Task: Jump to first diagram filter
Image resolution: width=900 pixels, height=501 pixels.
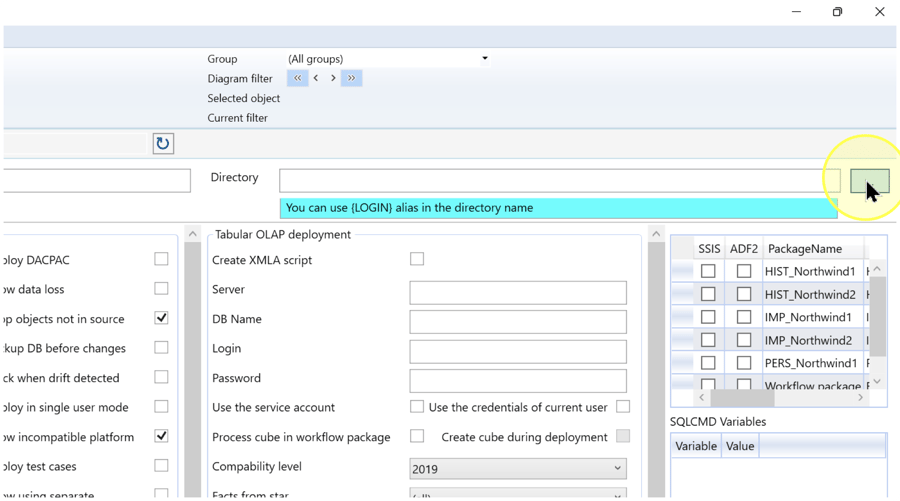Action: (x=297, y=78)
